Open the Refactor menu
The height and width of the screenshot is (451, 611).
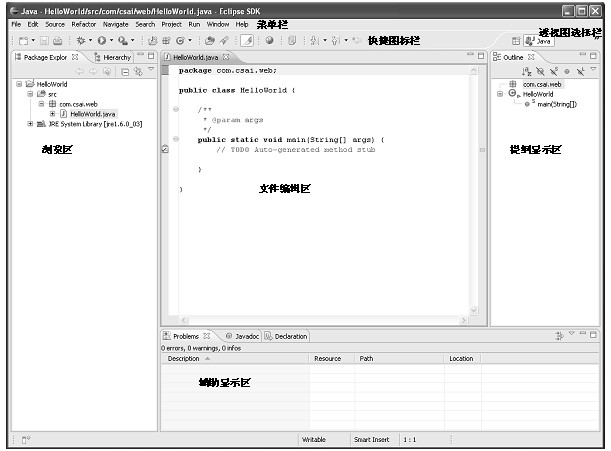[83, 24]
